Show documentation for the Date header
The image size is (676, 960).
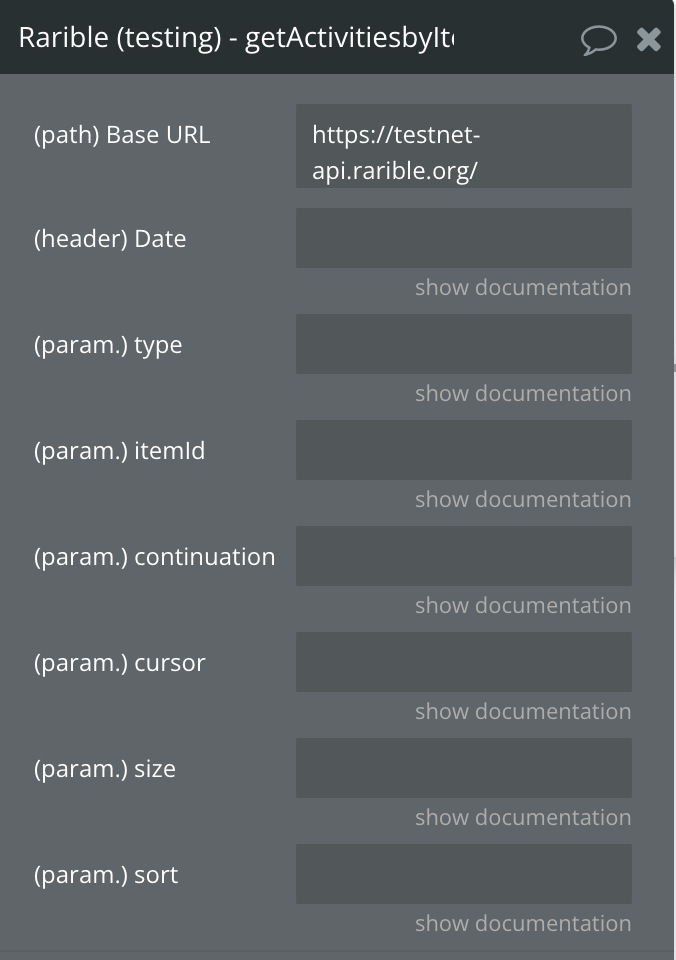tap(523, 287)
